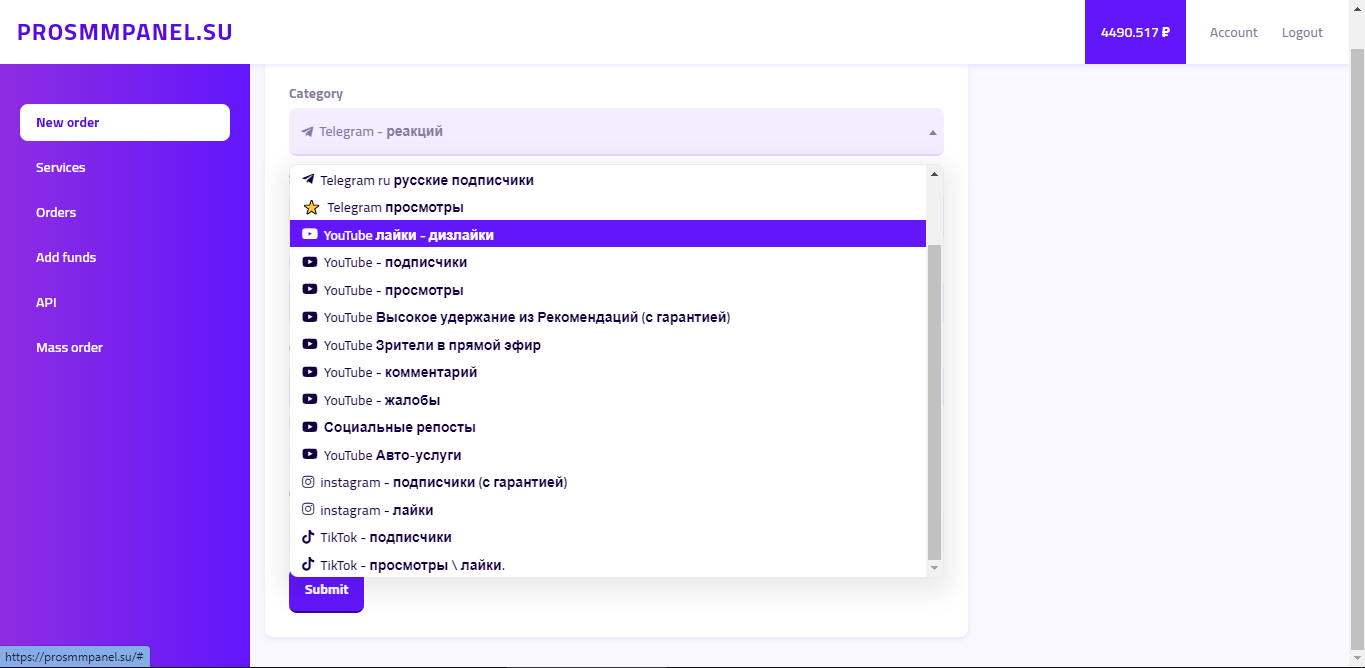1365x668 pixels.
Task: Open Account settings link
Action: click(x=1234, y=32)
